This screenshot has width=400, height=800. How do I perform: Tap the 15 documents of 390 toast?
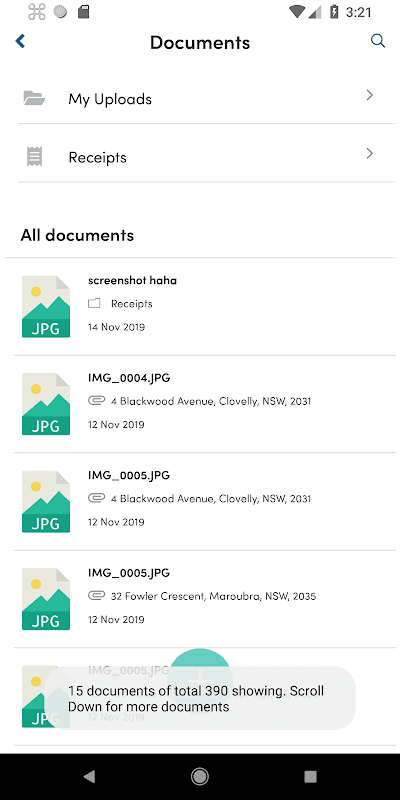click(x=200, y=698)
